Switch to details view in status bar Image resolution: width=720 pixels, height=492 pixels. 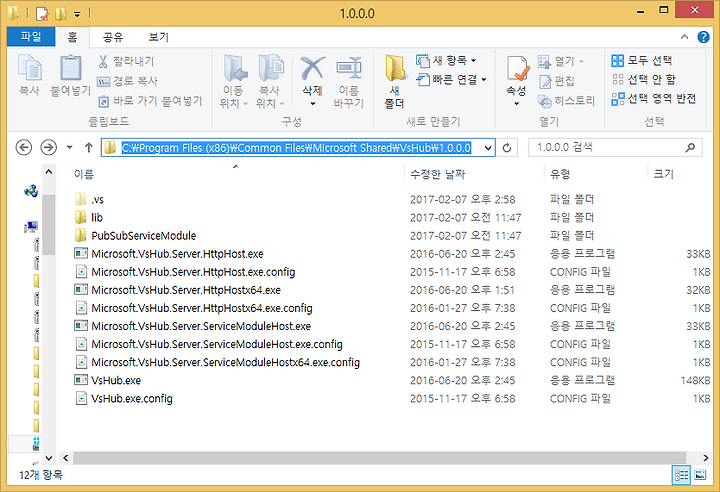681,475
